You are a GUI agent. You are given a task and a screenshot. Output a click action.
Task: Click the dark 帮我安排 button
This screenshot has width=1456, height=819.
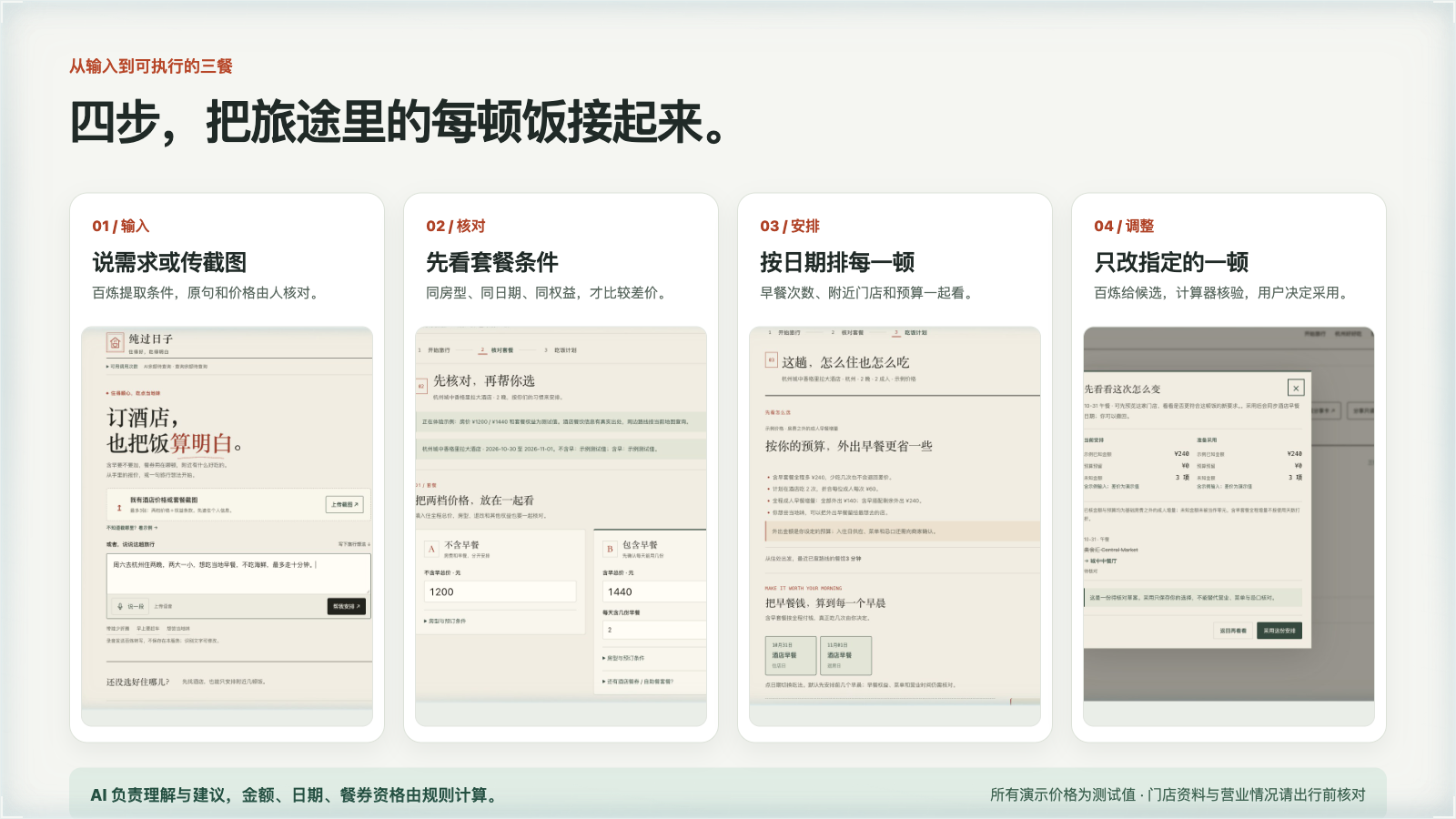coord(347,606)
